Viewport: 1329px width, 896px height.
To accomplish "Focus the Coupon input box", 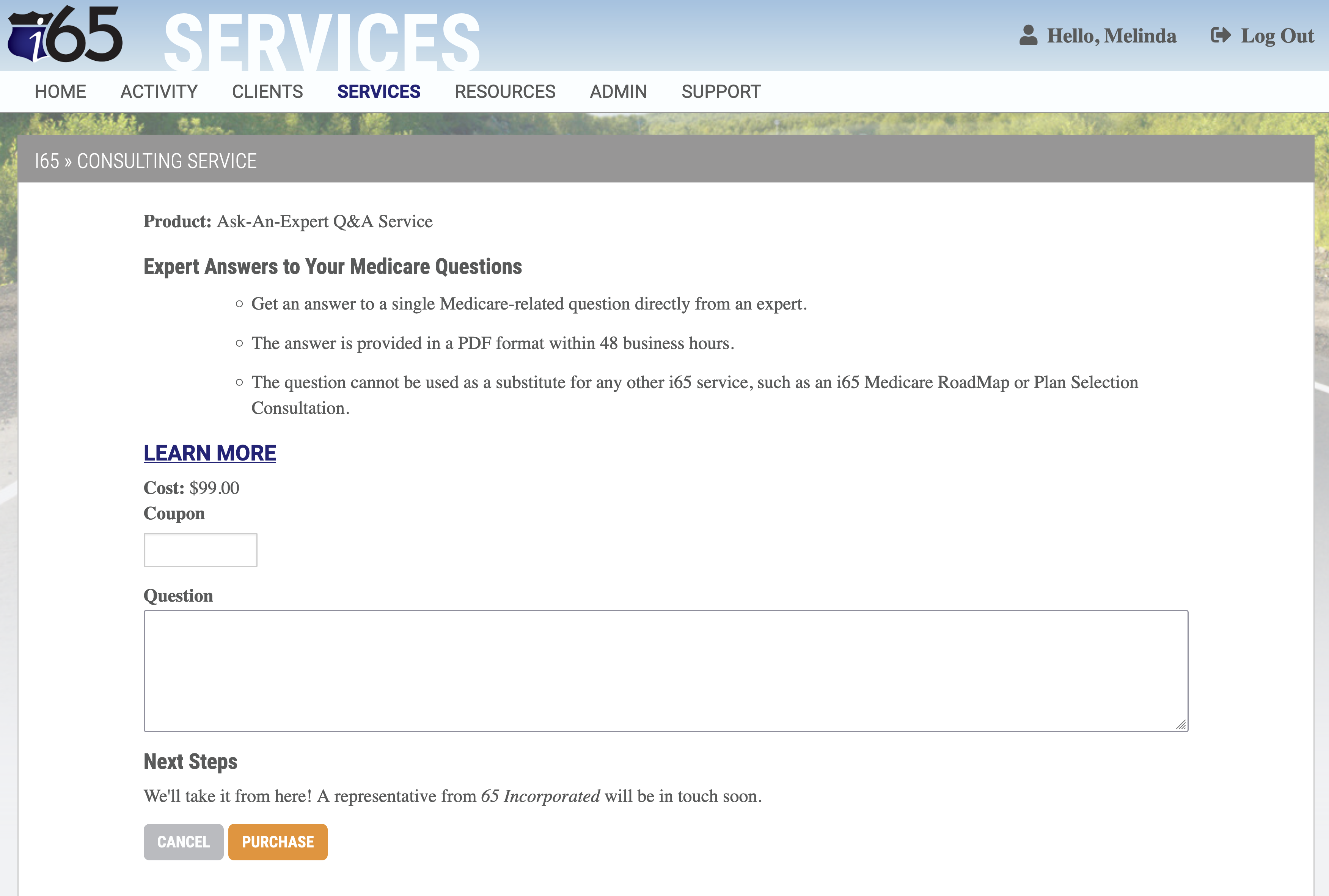I will tap(200, 550).
